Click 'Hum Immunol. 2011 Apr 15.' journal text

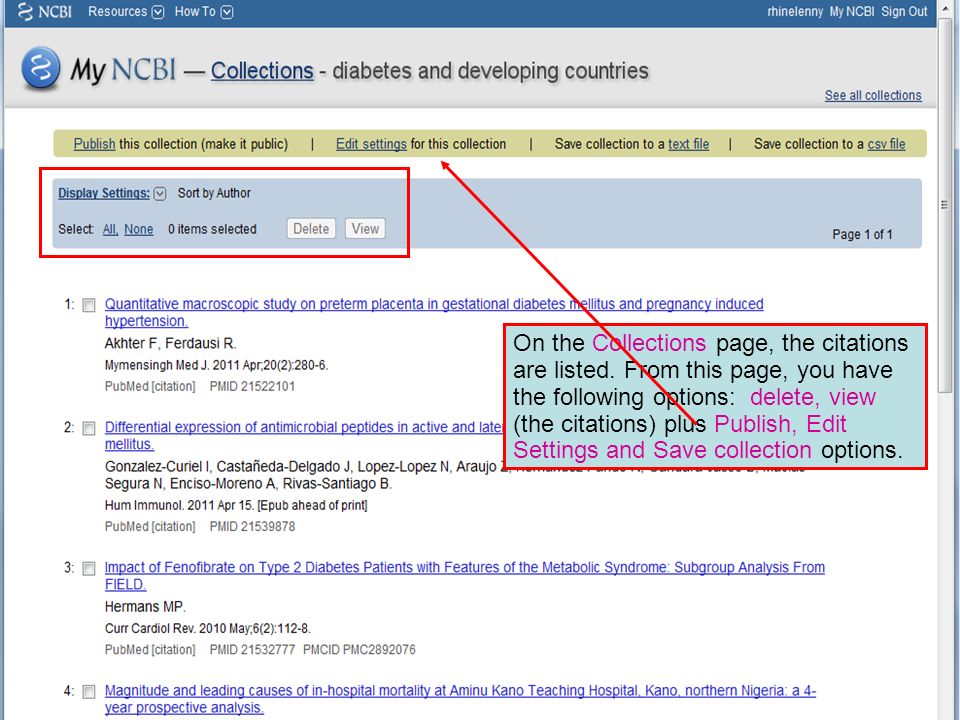click(179, 506)
